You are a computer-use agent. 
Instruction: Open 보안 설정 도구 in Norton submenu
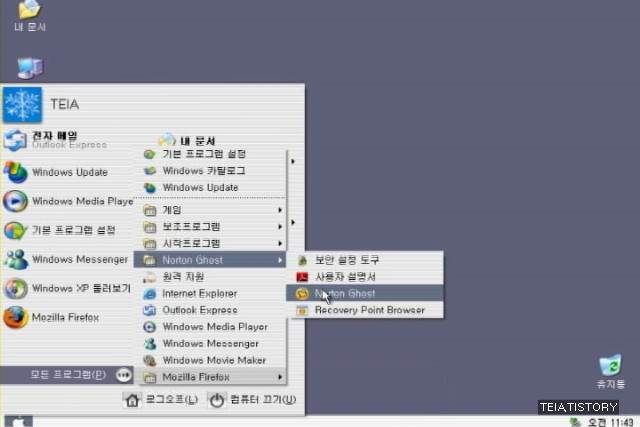tap(364, 260)
